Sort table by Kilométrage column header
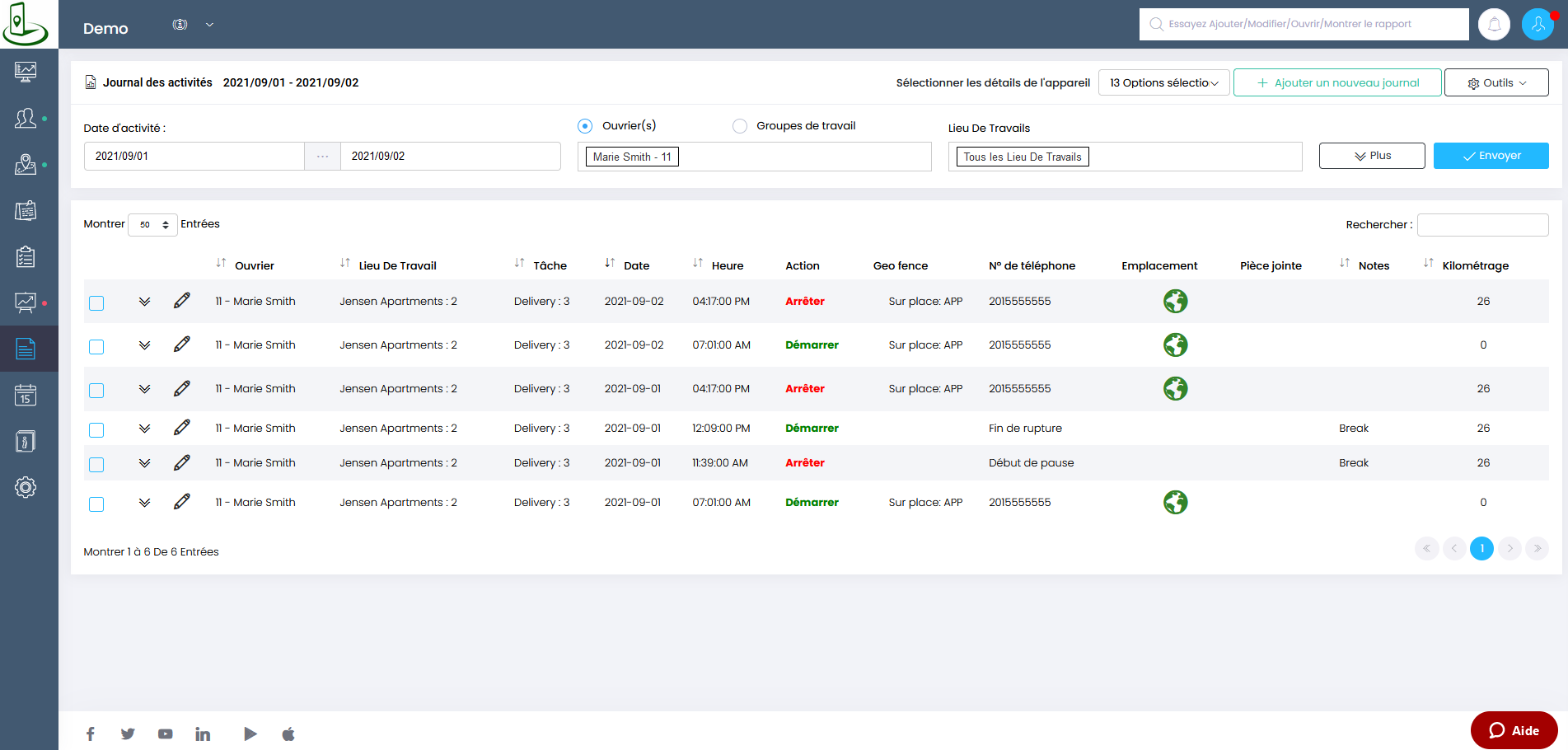The height and width of the screenshot is (750, 1568). click(1475, 265)
